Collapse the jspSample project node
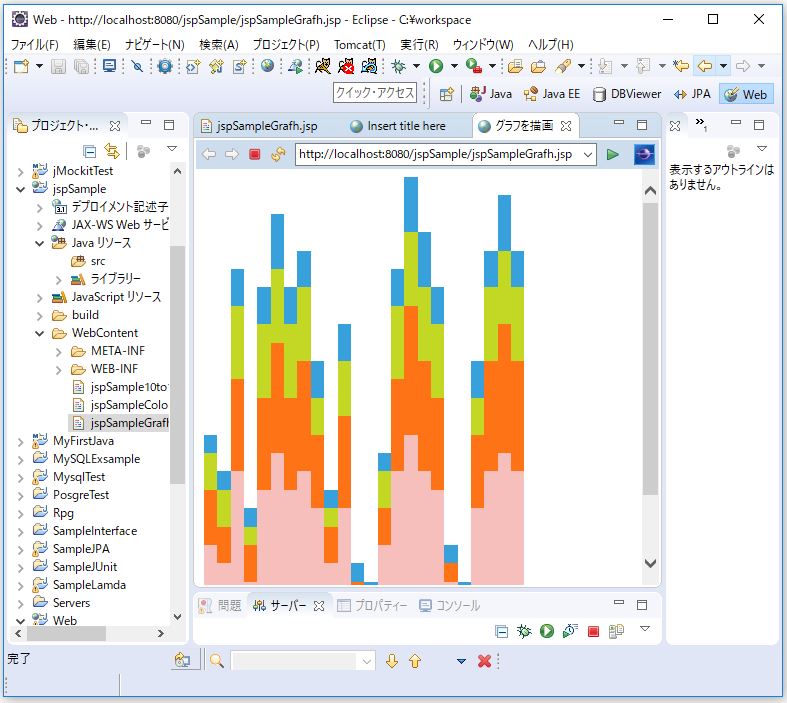This screenshot has height=703, width=787. (21, 189)
